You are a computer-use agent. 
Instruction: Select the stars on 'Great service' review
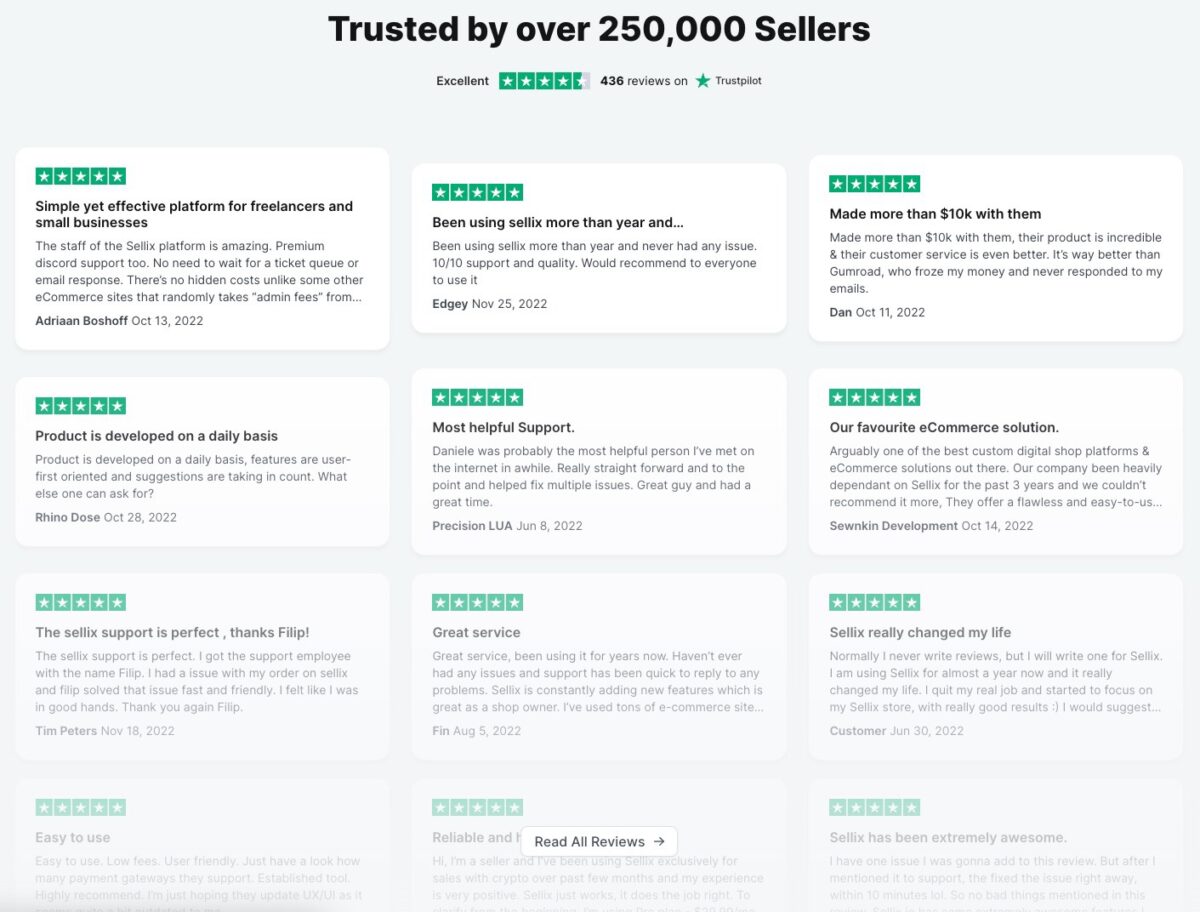pyautogui.click(x=477, y=602)
